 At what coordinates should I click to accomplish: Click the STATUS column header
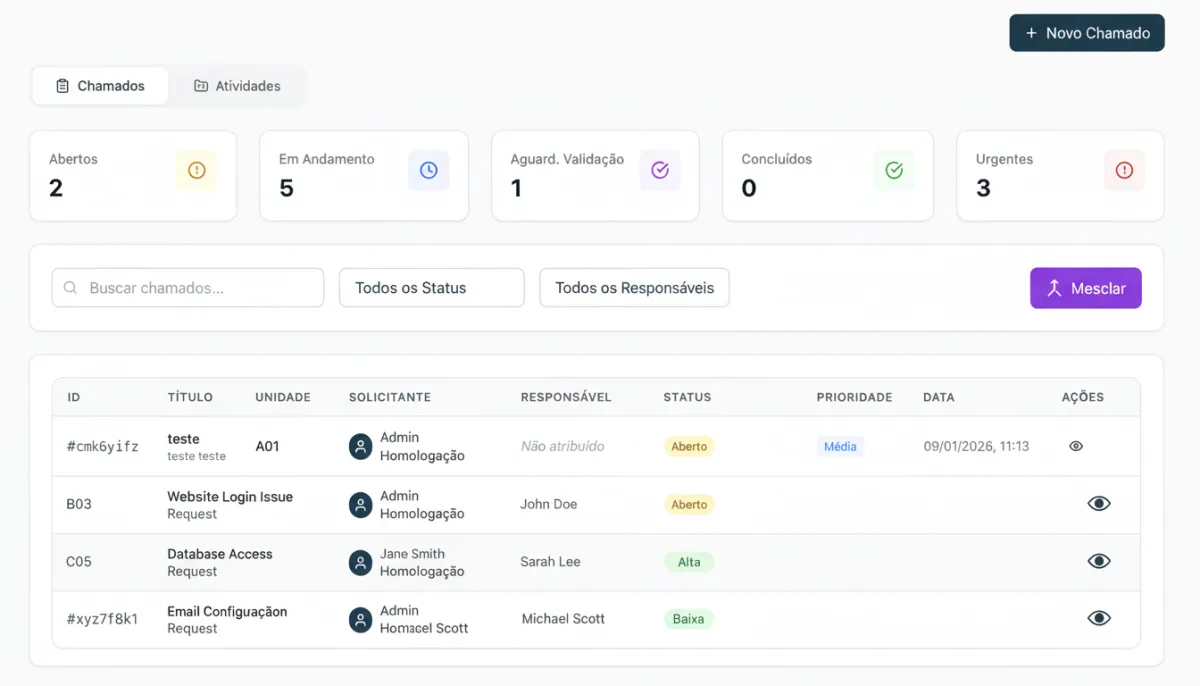[x=687, y=397]
